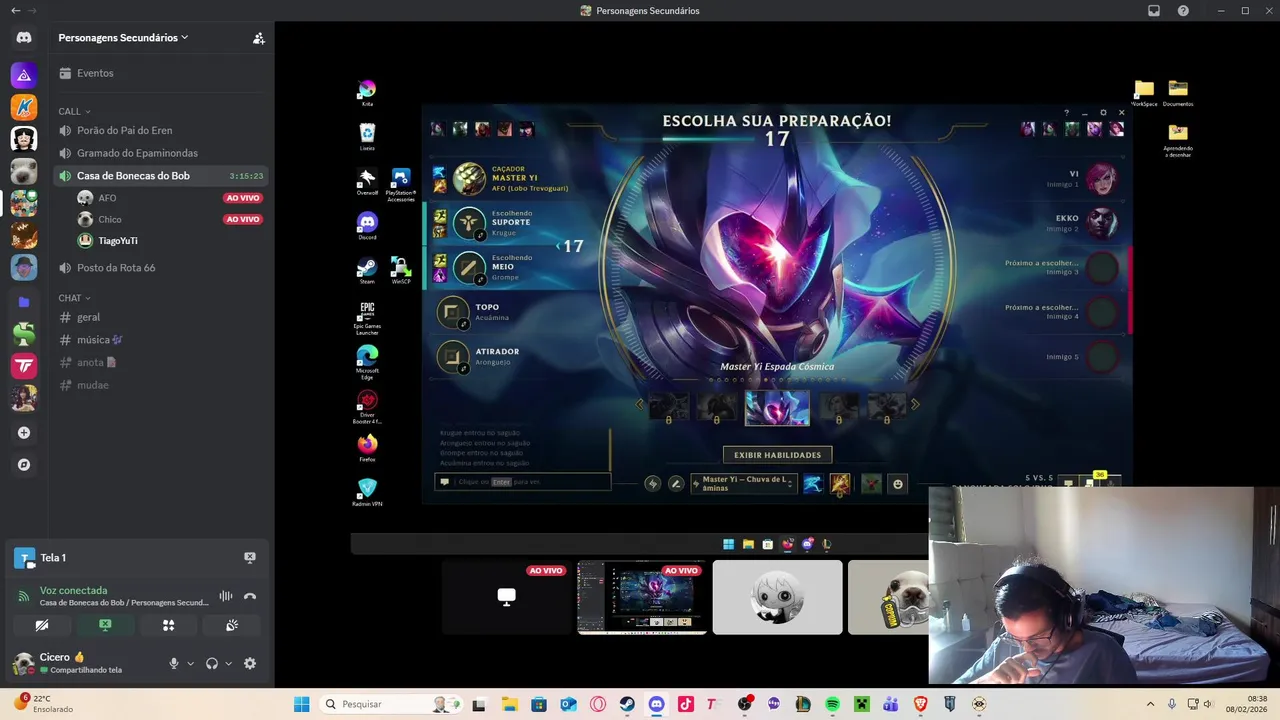Select user Chico in voice channel

[x=170, y=219]
